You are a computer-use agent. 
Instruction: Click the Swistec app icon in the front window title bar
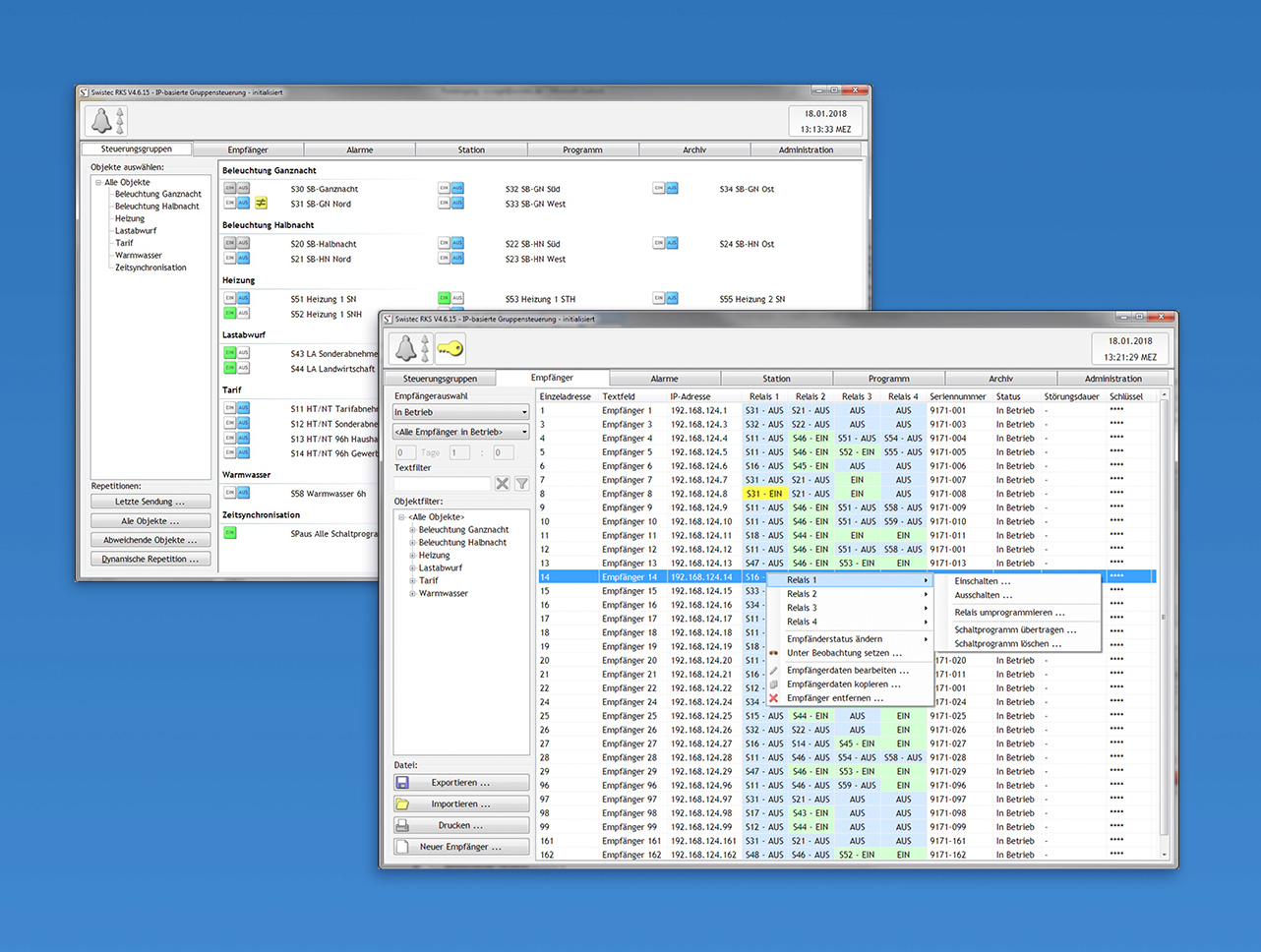[388, 319]
